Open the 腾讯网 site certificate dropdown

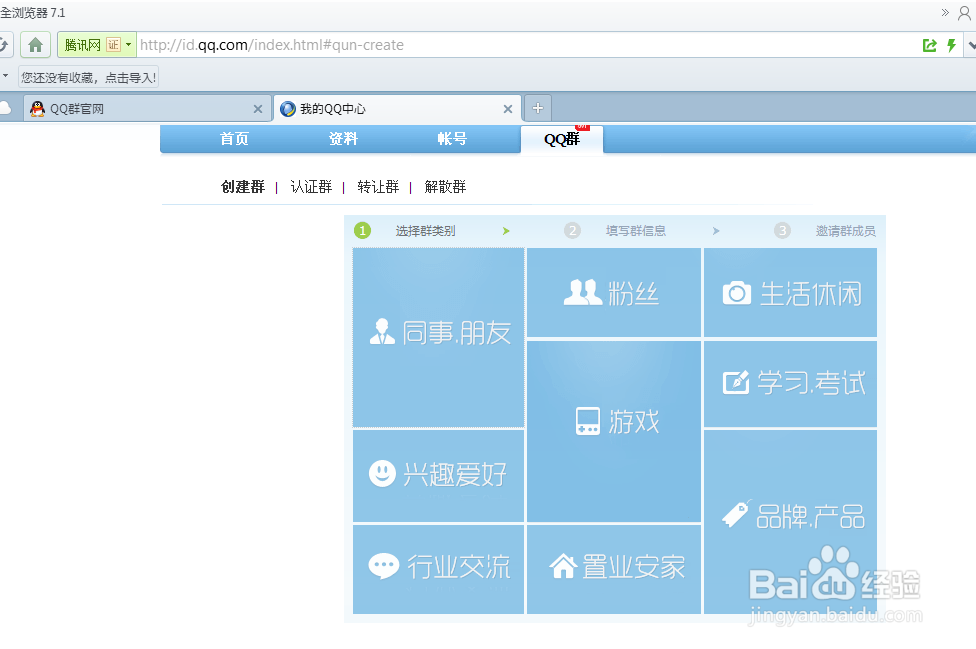pos(128,45)
